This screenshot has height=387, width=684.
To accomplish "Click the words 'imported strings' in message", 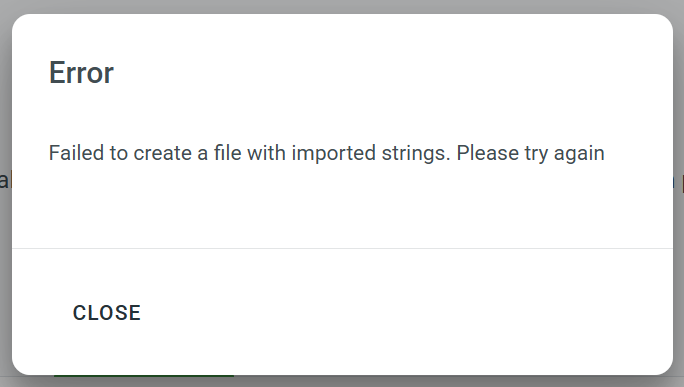I will pyautogui.click(x=370, y=153).
